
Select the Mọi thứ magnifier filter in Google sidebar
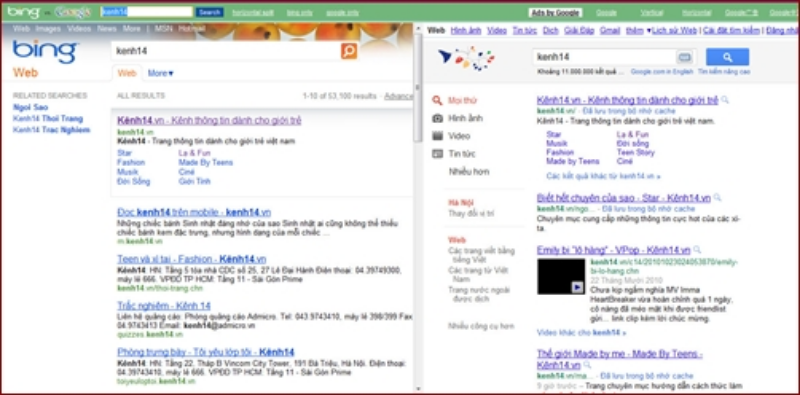coord(437,101)
